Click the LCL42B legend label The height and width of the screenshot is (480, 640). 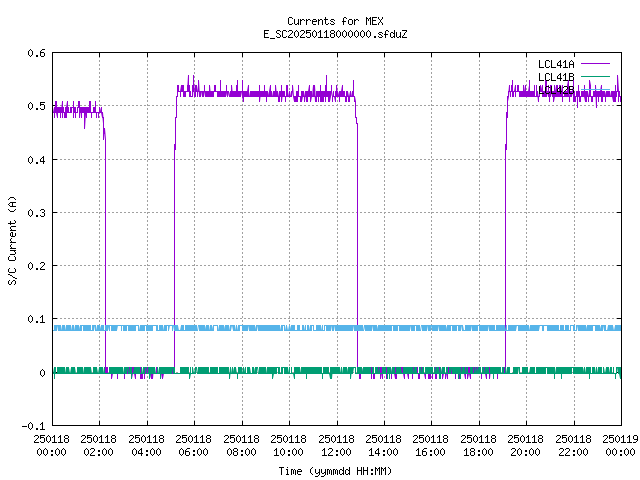point(556,90)
